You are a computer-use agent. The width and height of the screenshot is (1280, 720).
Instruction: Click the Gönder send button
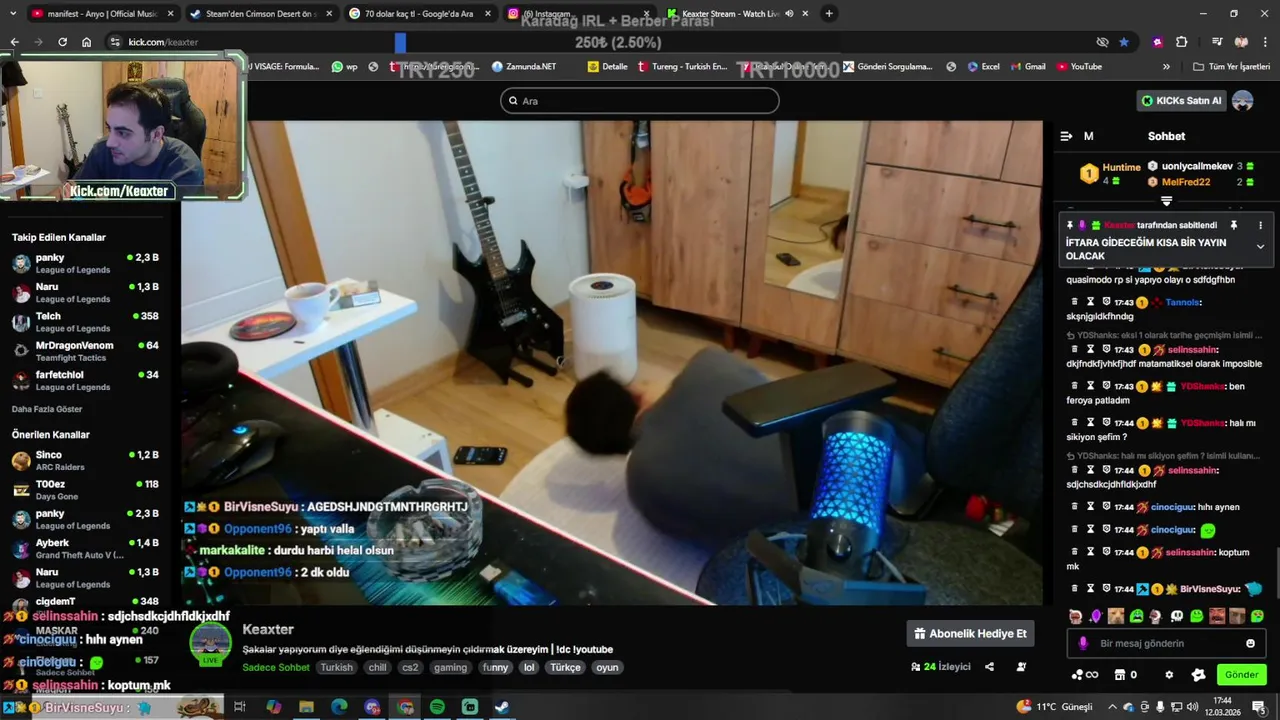[x=1241, y=675]
